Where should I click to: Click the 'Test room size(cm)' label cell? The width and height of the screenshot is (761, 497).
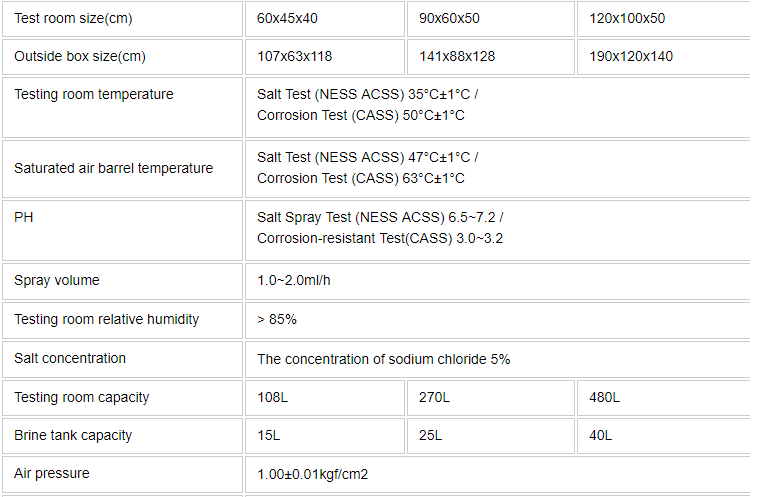pos(122,19)
